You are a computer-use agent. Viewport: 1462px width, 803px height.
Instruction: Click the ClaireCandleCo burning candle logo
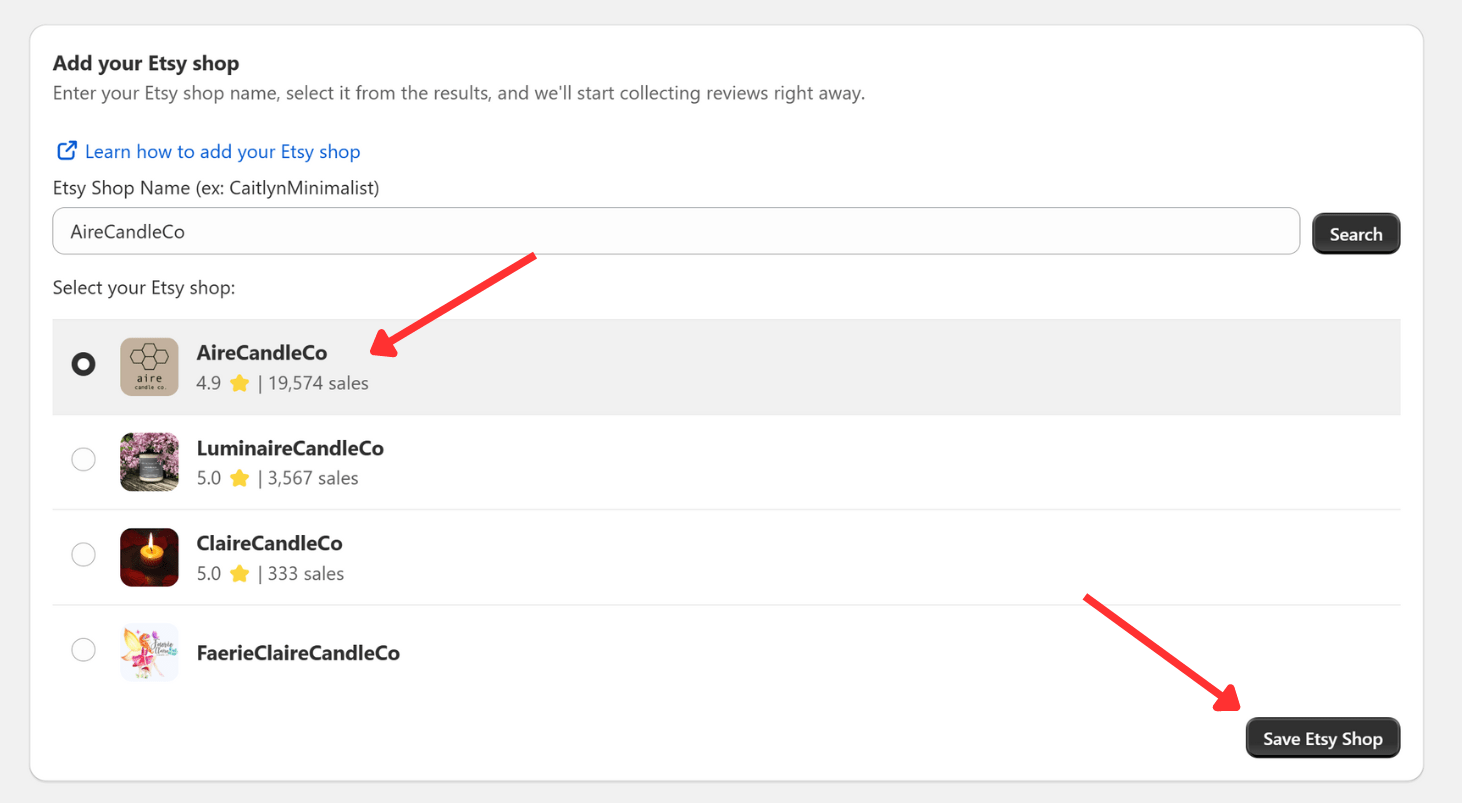(x=149, y=557)
